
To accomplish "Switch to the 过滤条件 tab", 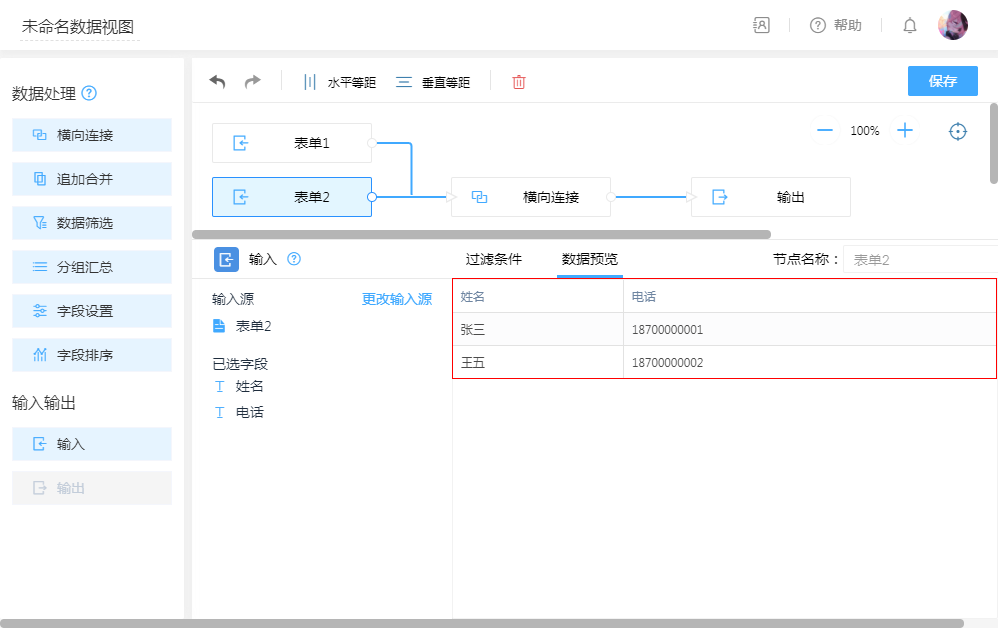I will 493,259.
